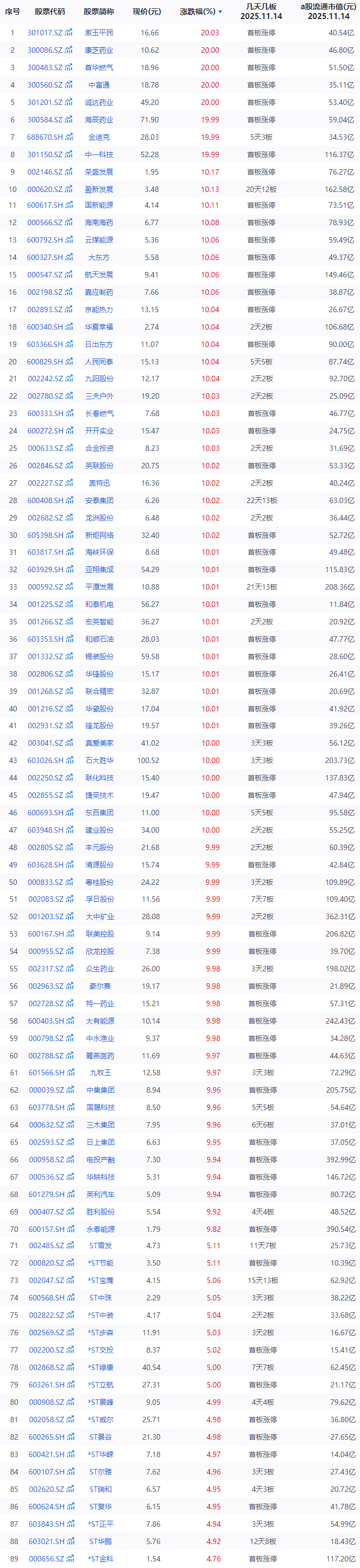Show chart icon for 603026.SH

pos(69,761)
